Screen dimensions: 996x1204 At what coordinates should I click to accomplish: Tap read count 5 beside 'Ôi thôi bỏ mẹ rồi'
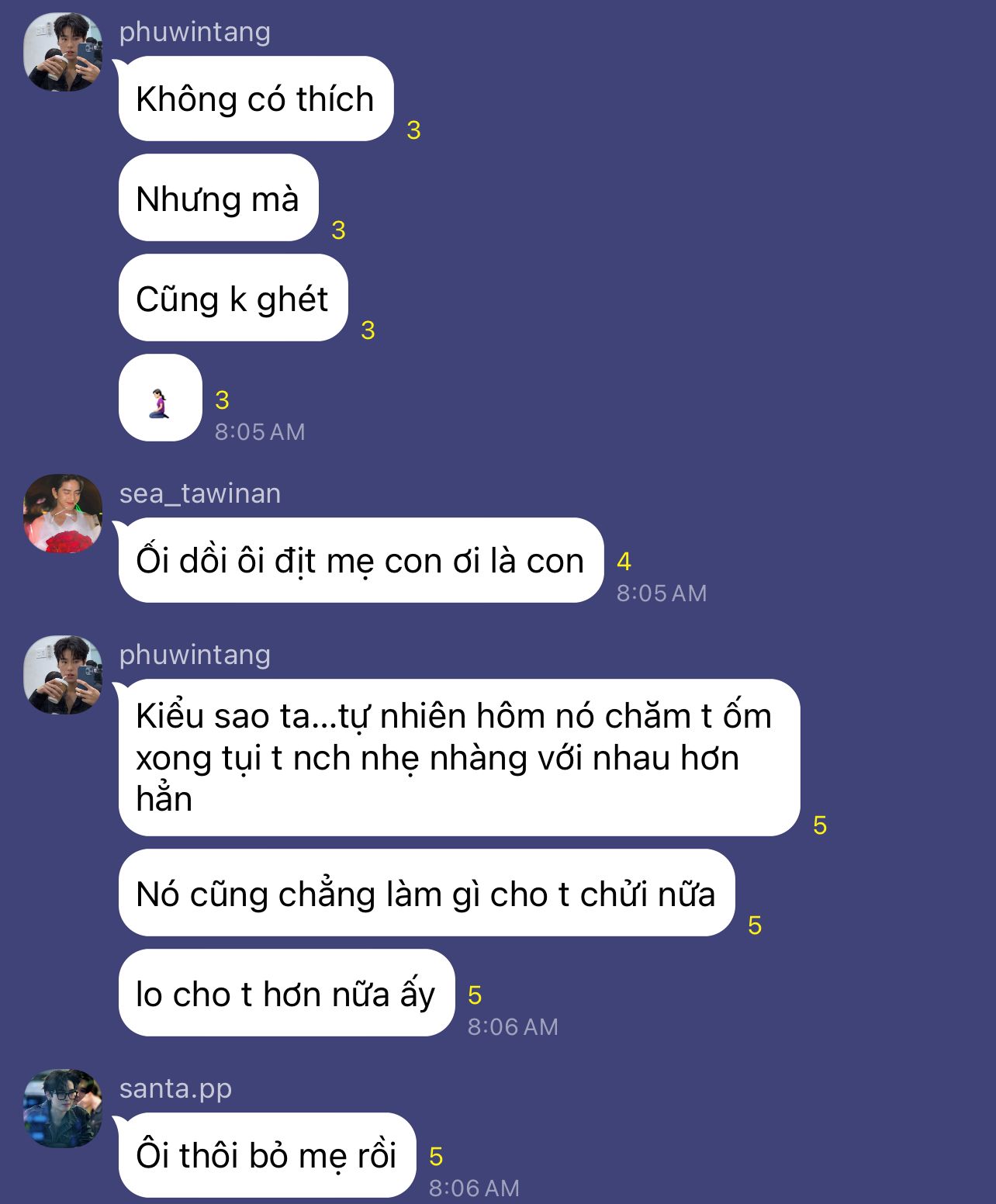pyautogui.click(x=436, y=1156)
